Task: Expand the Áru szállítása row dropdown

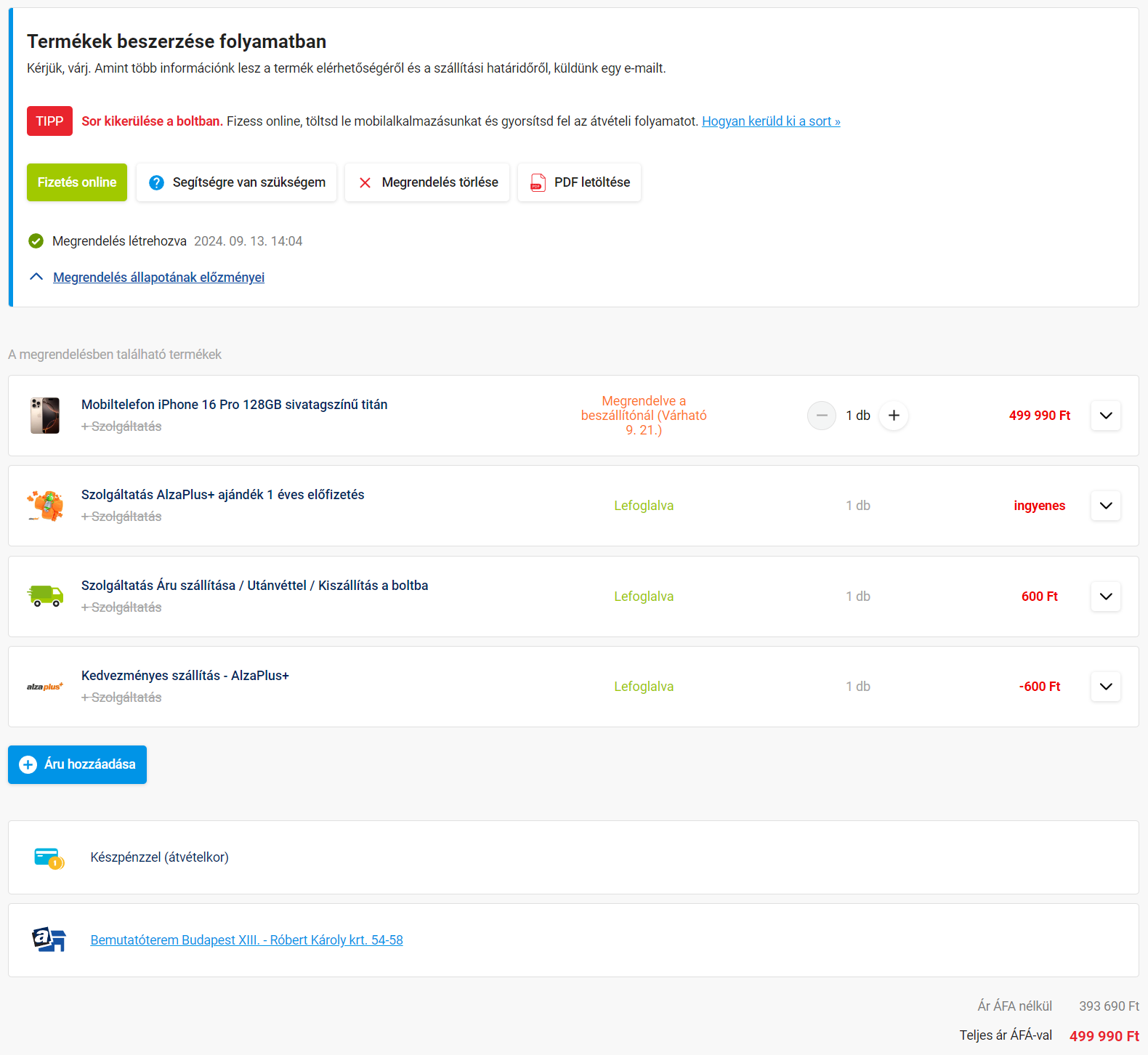Action: 1106,597
